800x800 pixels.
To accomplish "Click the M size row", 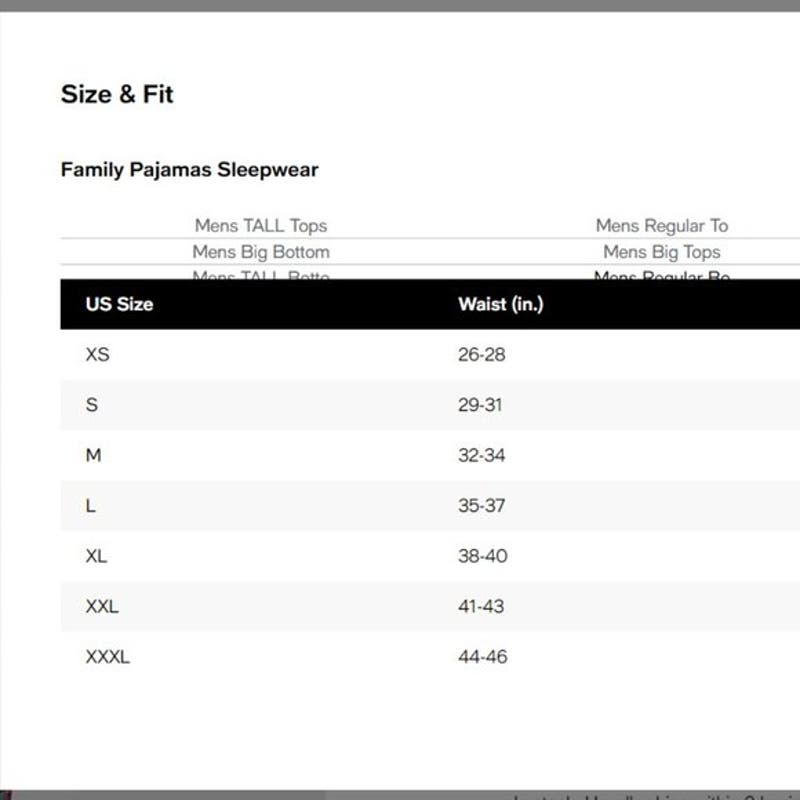I will [x=430, y=455].
